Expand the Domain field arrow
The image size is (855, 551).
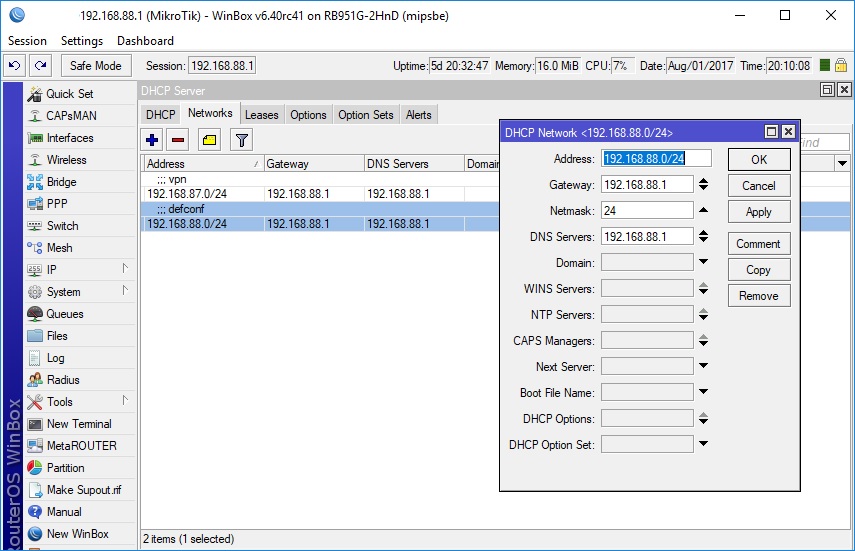(703, 263)
